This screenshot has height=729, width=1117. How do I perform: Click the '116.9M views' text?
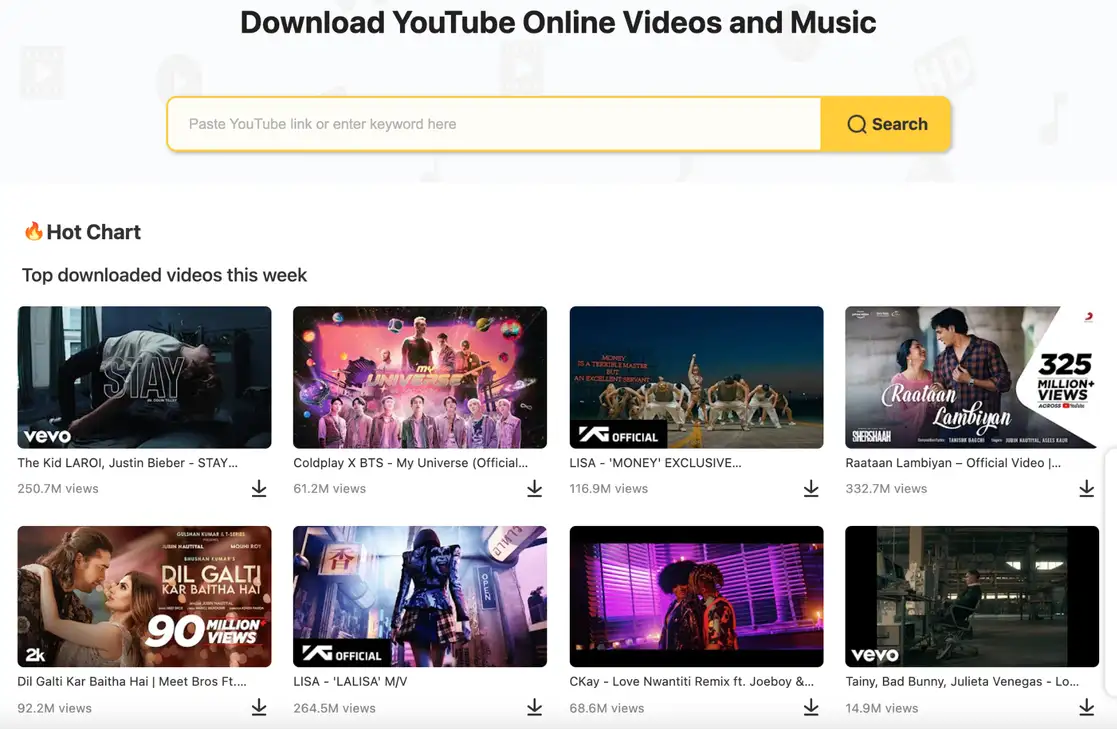609,489
